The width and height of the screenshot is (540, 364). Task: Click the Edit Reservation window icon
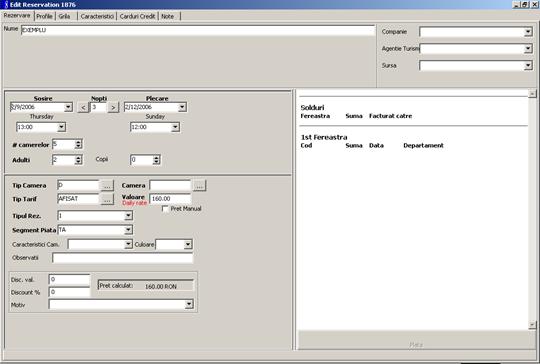tap(6, 4)
